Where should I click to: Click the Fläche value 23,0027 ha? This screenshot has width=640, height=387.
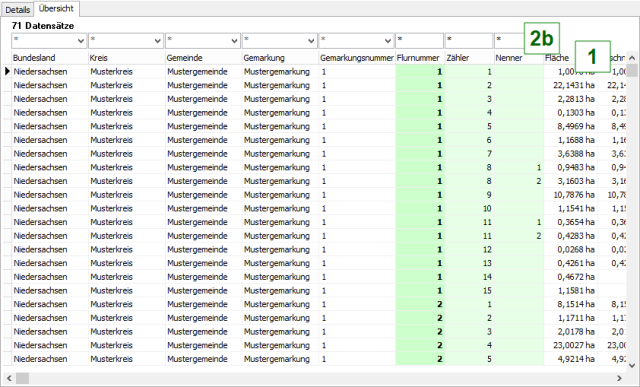click(571, 345)
